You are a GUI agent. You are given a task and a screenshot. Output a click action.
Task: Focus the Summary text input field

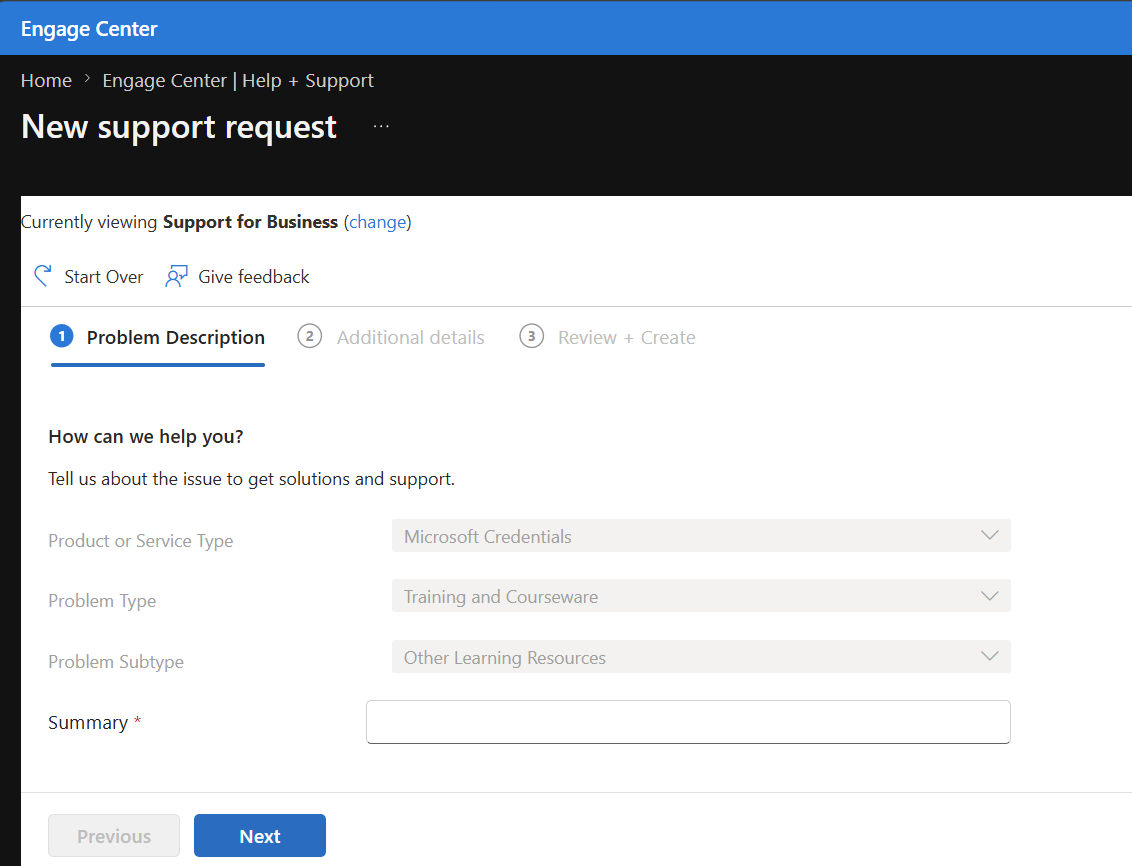[x=688, y=722]
